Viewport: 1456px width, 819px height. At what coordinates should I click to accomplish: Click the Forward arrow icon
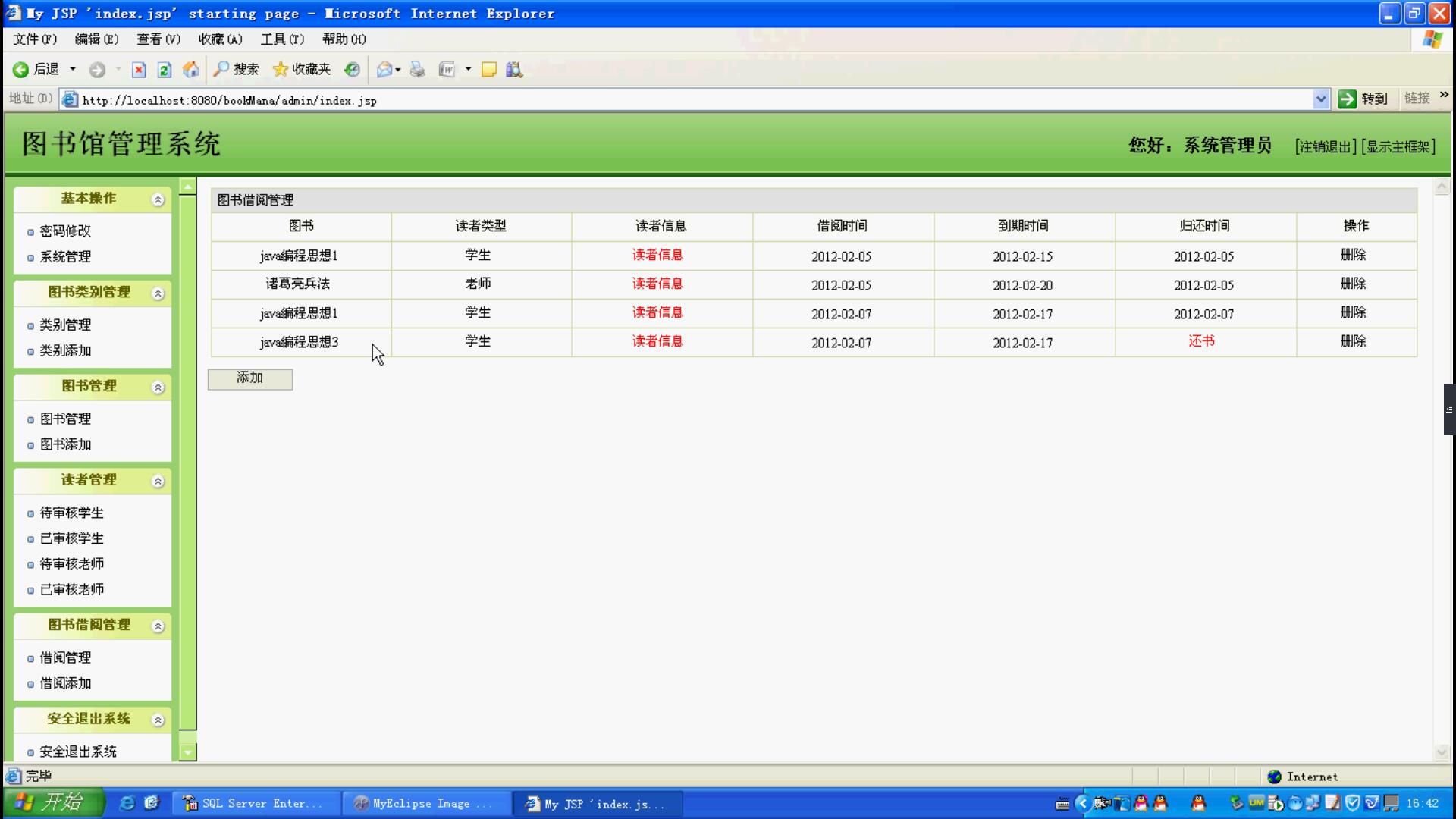97,70
